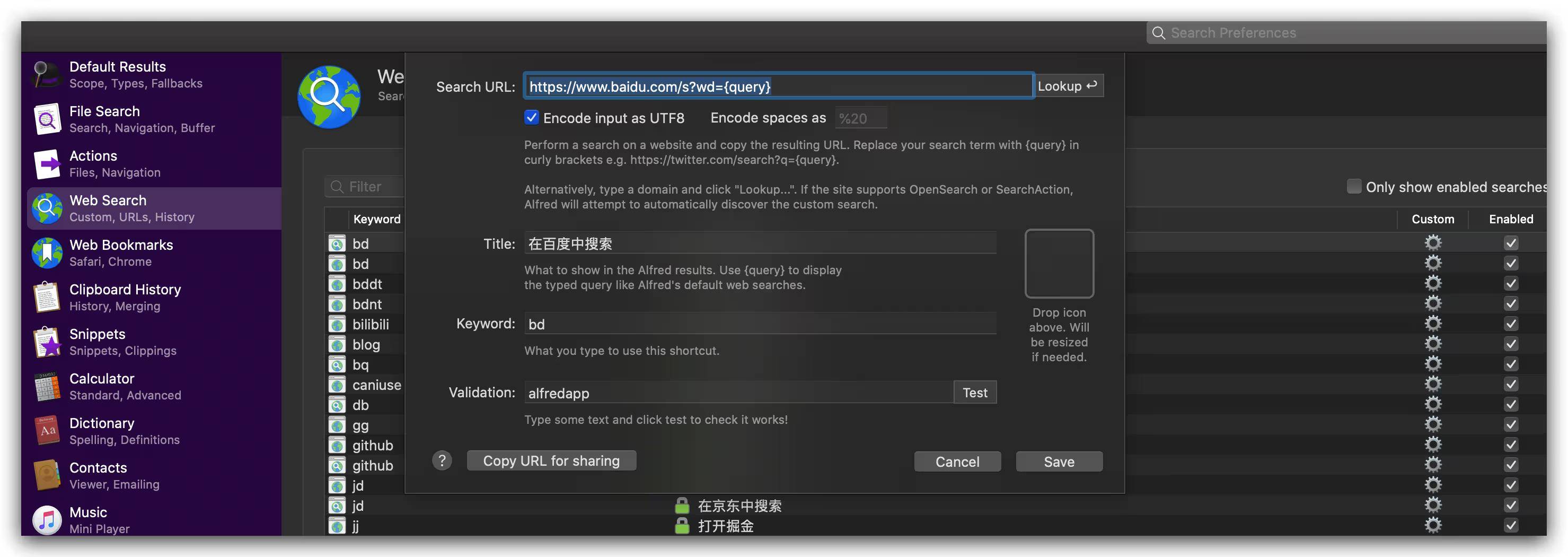Click the Title field containing 在百度中搜索
Screen dimensions: 1568x557
tap(760, 243)
